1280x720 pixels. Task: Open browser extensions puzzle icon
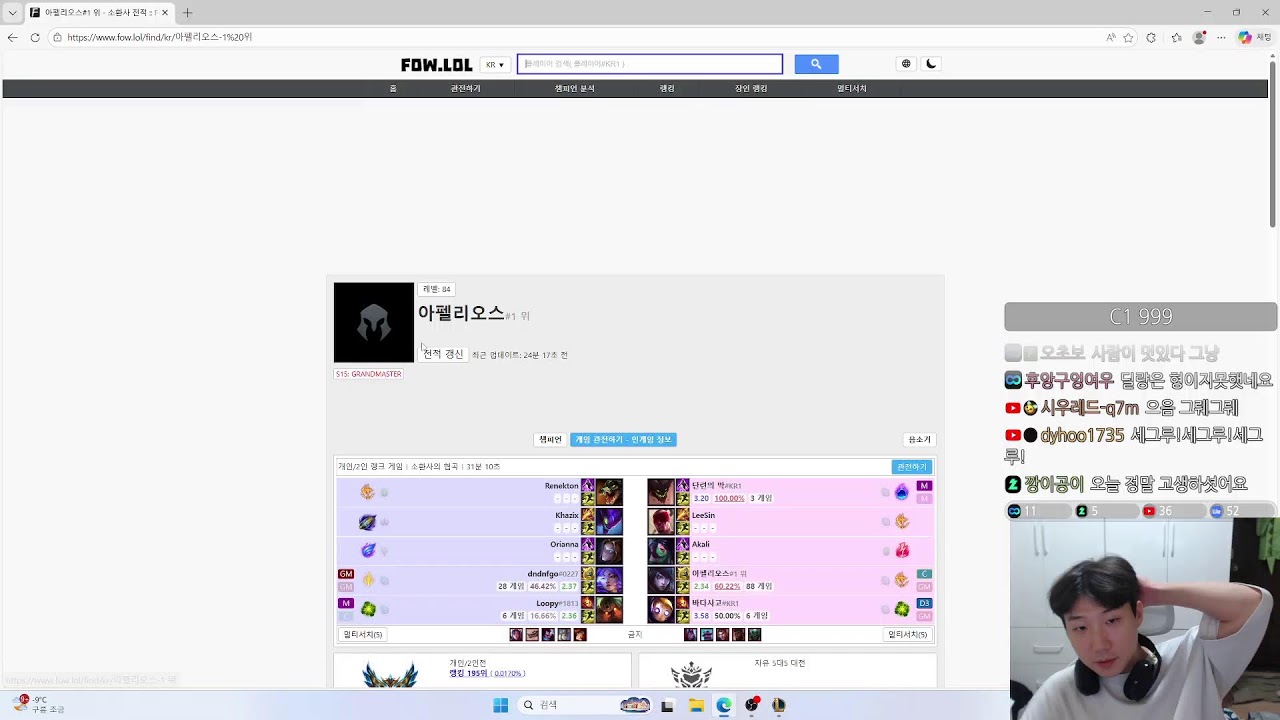click(1151, 37)
